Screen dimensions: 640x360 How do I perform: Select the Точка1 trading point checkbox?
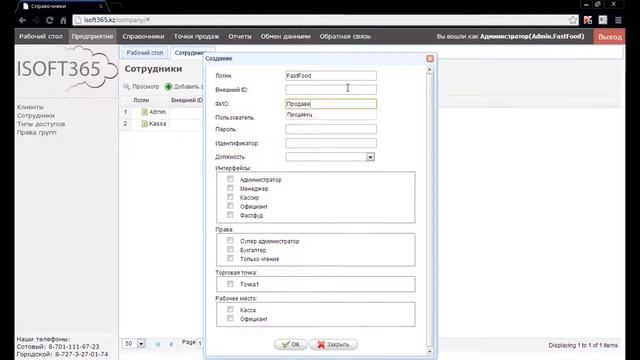pos(230,284)
